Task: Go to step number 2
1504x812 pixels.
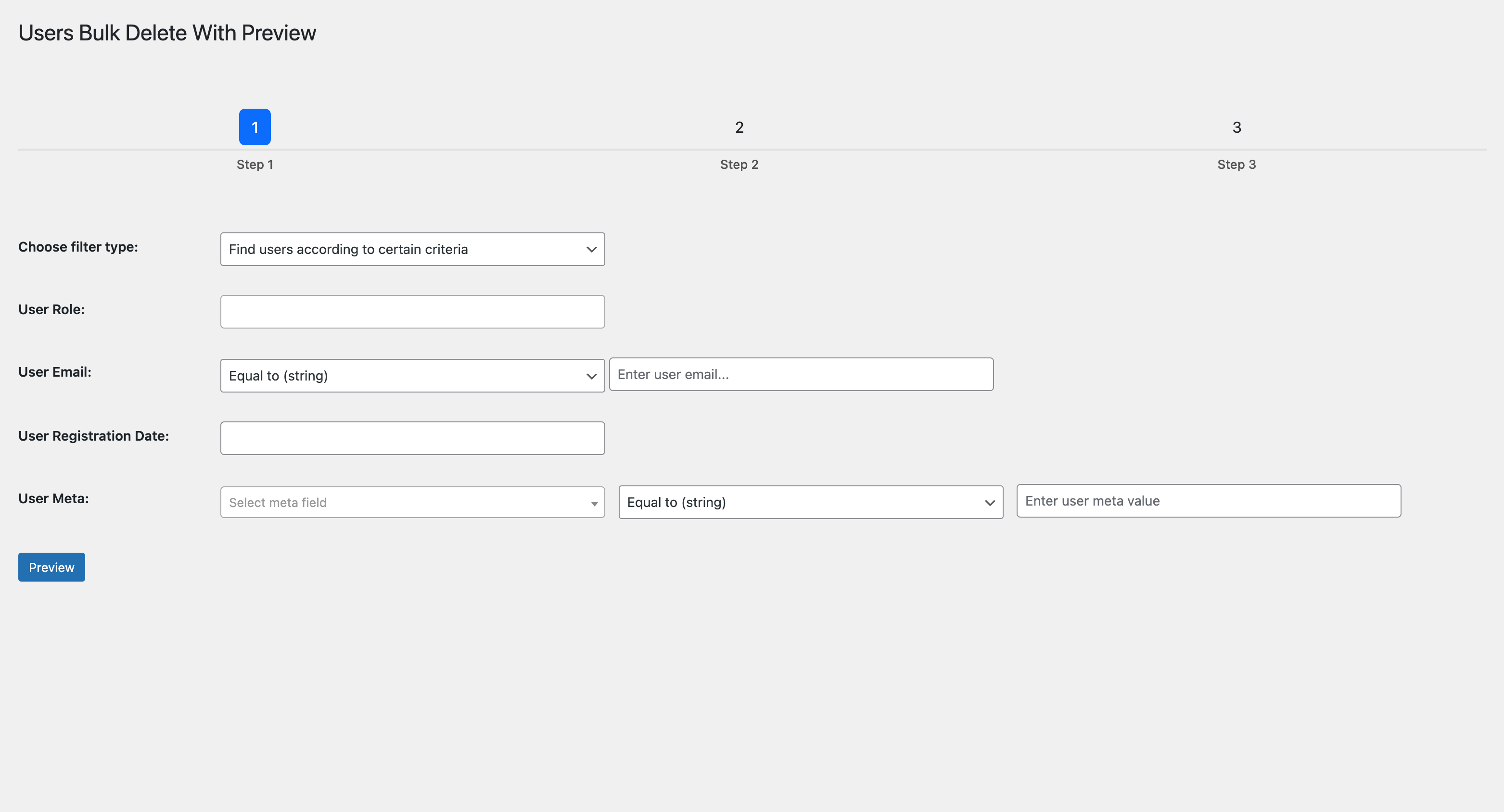Action: pyautogui.click(x=739, y=127)
